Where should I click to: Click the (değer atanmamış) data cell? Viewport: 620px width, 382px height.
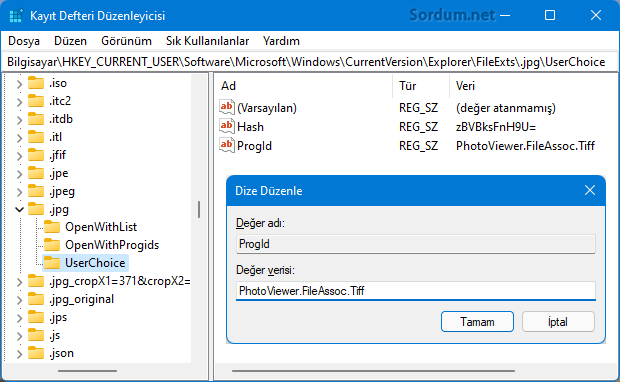pos(506,108)
